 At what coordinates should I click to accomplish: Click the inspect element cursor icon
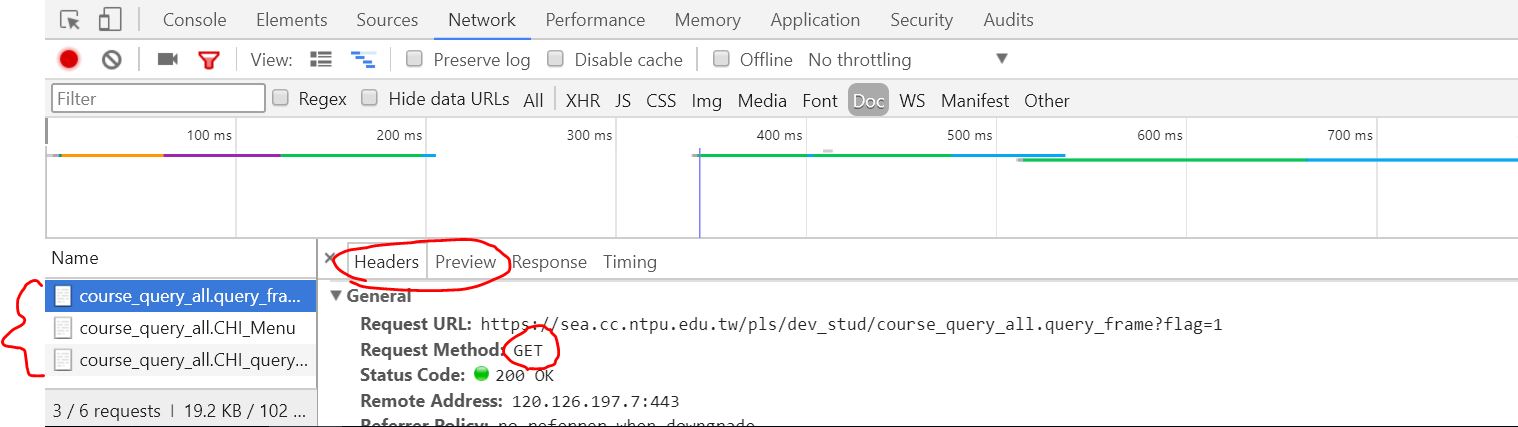(x=69, y=20)
